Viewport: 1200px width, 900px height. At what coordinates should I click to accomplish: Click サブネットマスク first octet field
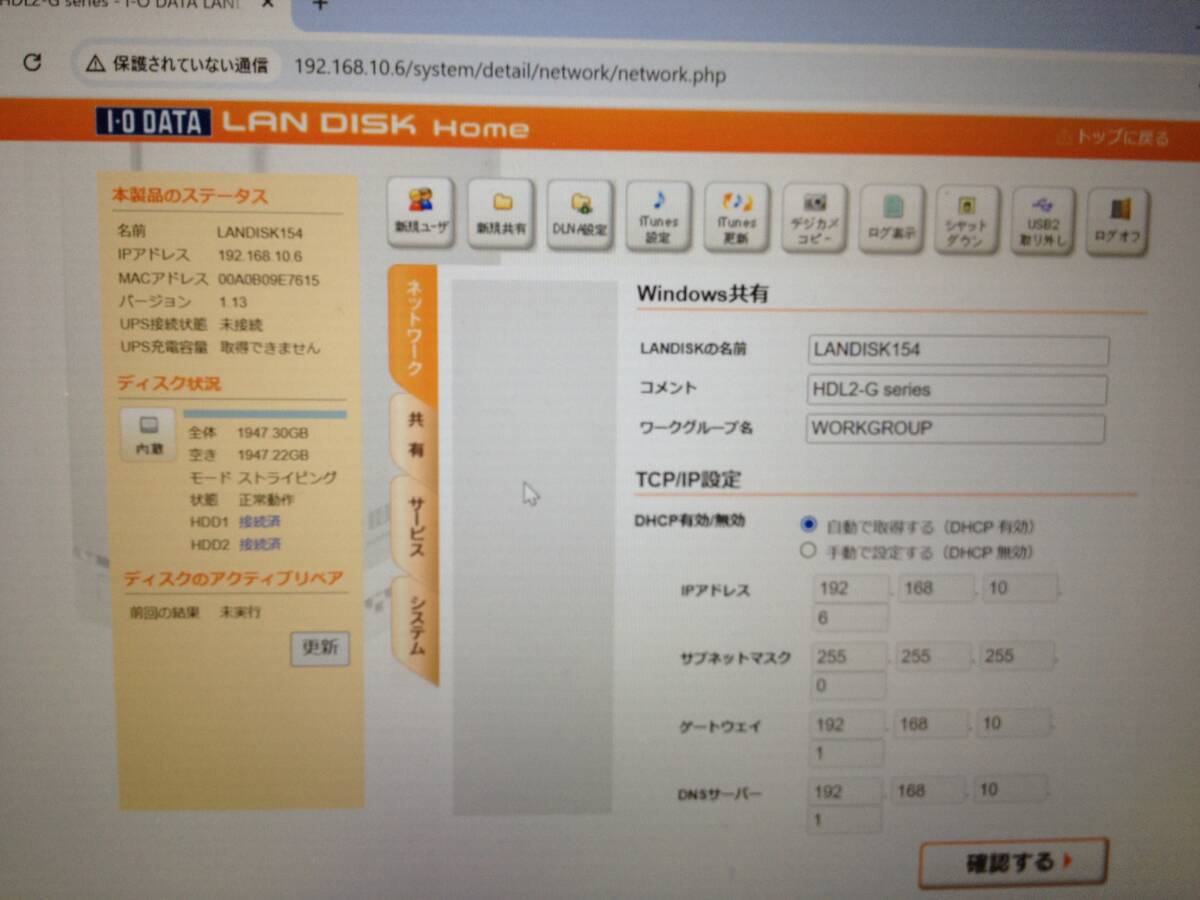[x=849, y=656]
